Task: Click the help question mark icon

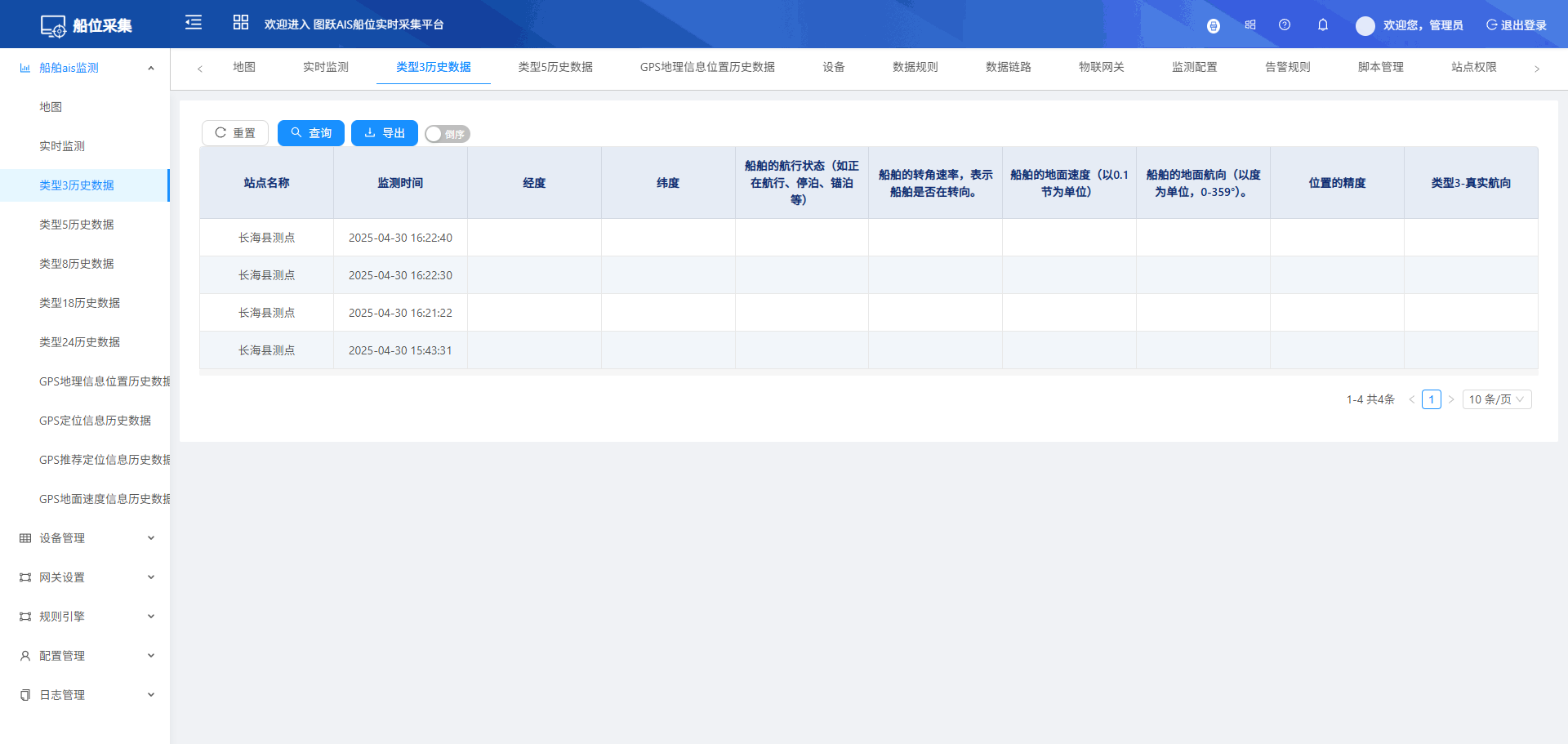Action: [1285, 25]
